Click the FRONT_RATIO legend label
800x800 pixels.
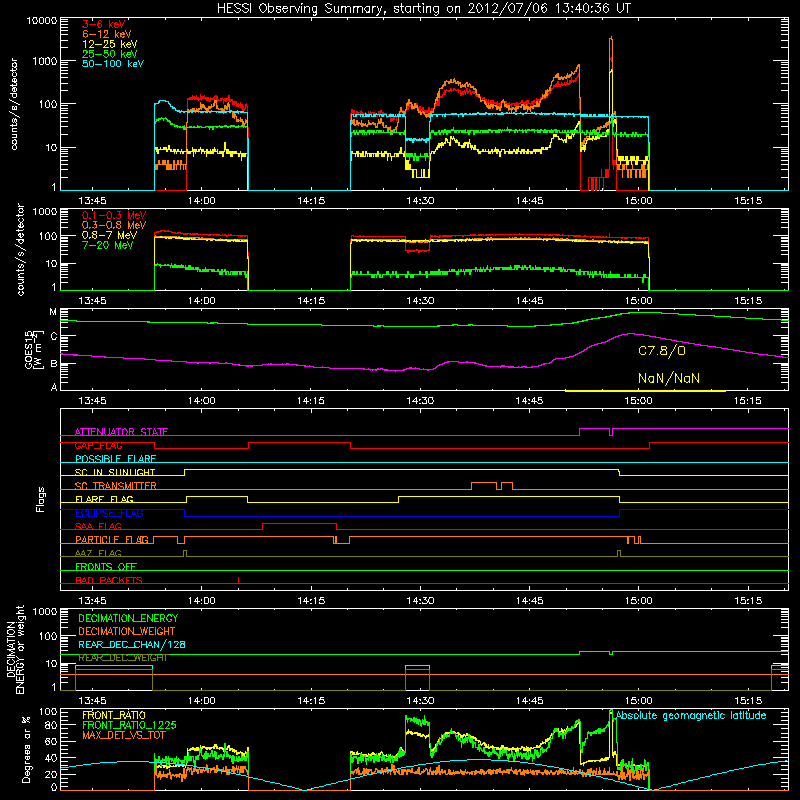coord(114,715)
